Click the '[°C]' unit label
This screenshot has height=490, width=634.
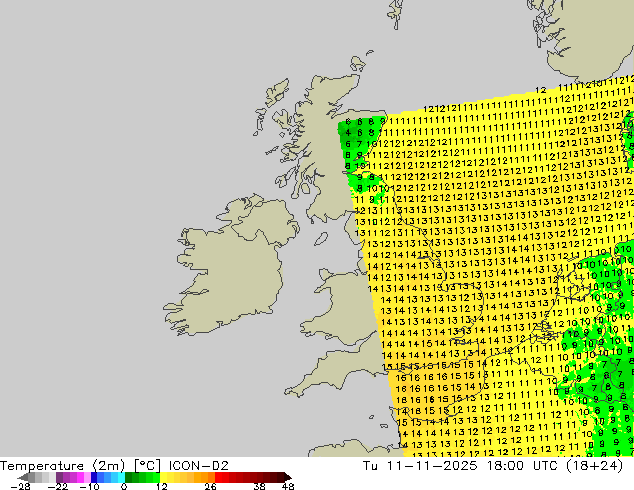tap(147, 466)
